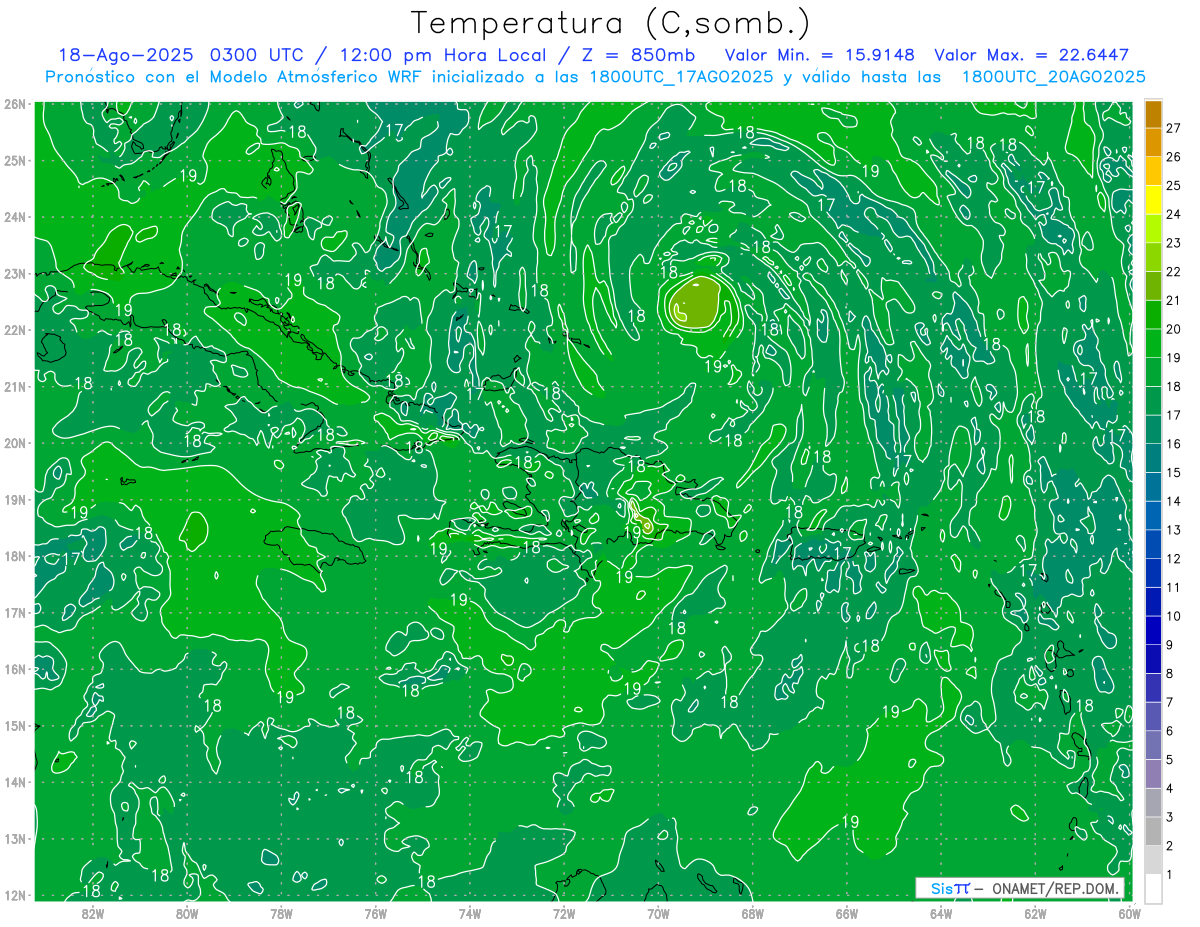Click the colorbar scale label "24"
1200x927 pixels.
point(1174,214)
